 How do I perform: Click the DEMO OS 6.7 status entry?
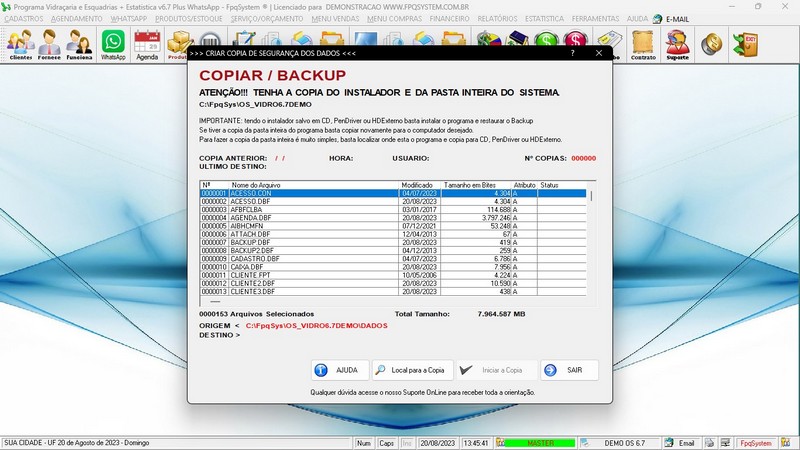pos(624,443)
